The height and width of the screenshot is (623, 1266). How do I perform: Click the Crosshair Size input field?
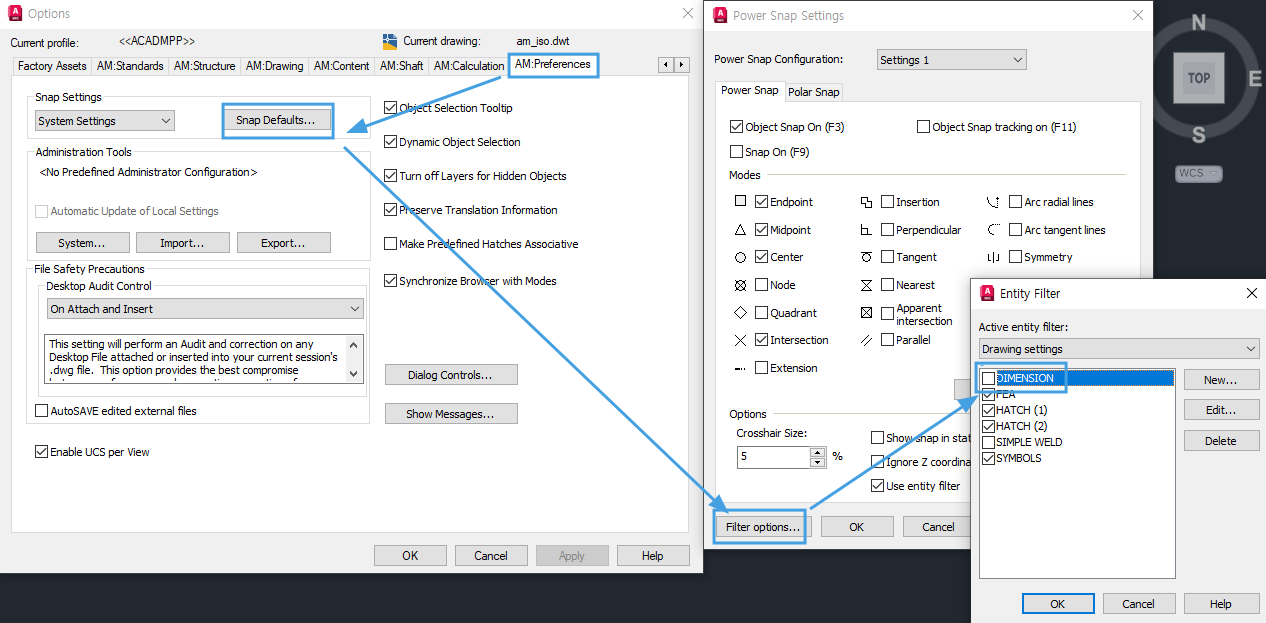pos(773,457)
